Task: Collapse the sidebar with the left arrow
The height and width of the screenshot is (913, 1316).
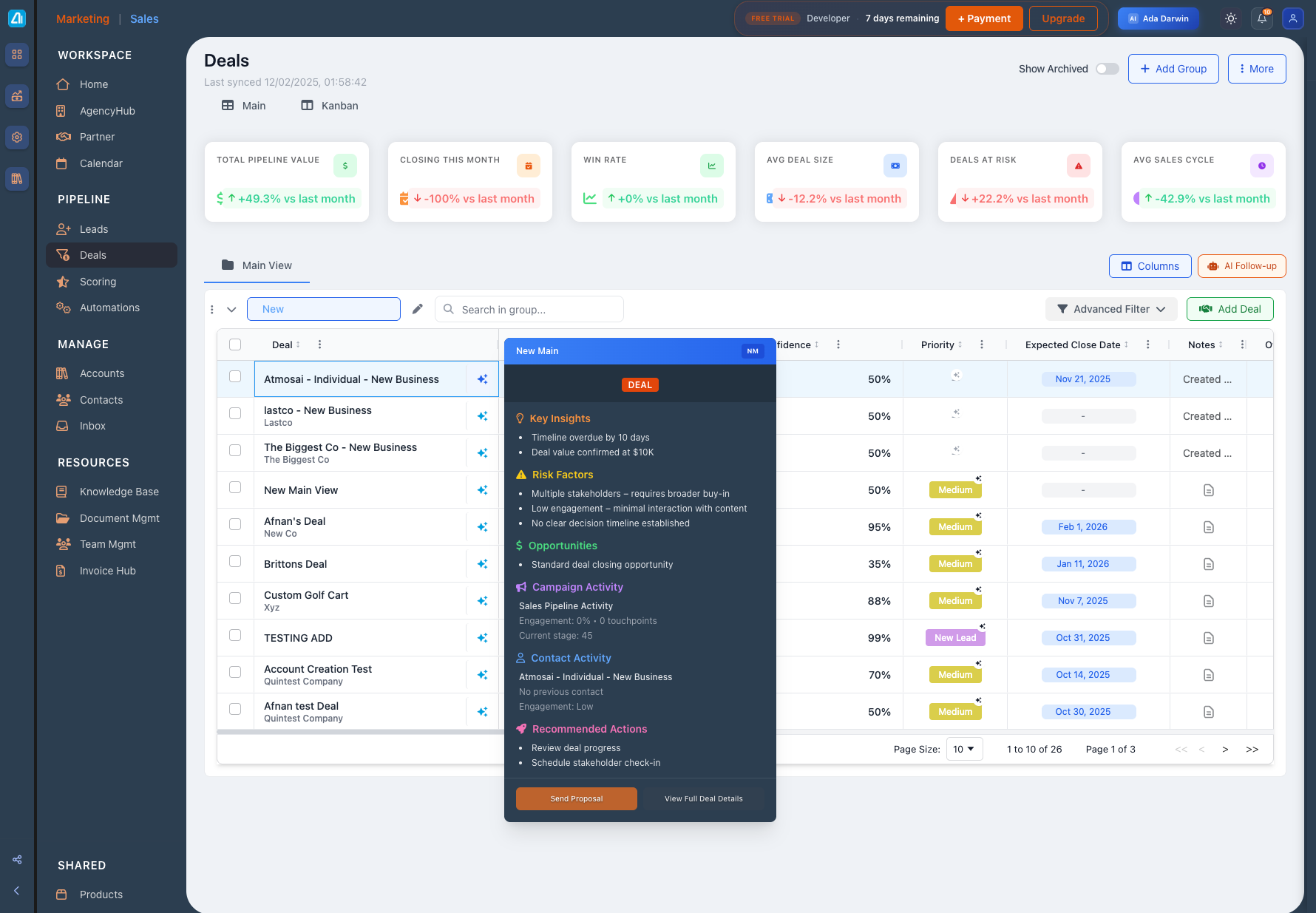Action: tap(16, 891)
